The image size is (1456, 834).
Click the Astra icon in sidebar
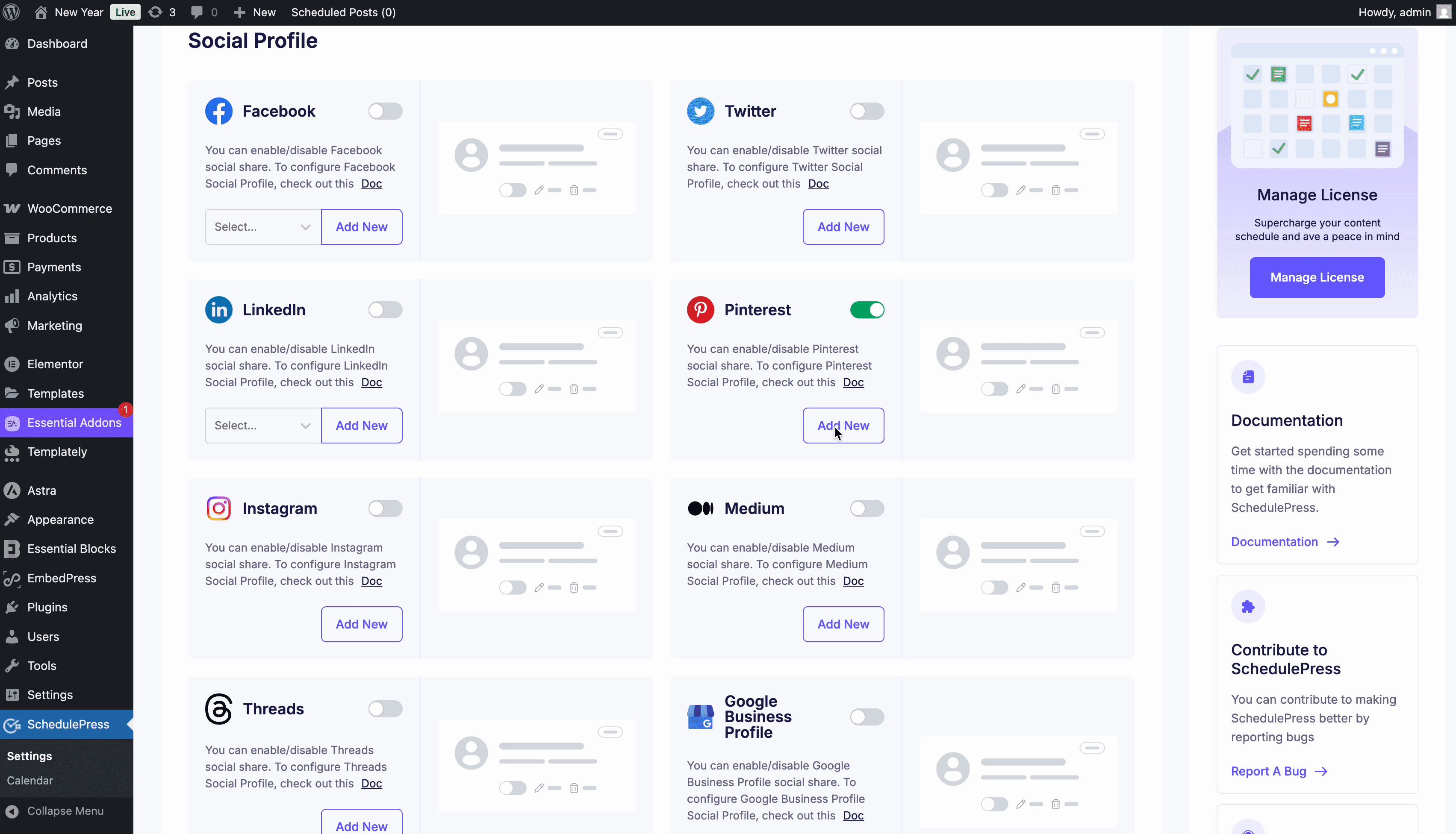(x=12, y=491)
